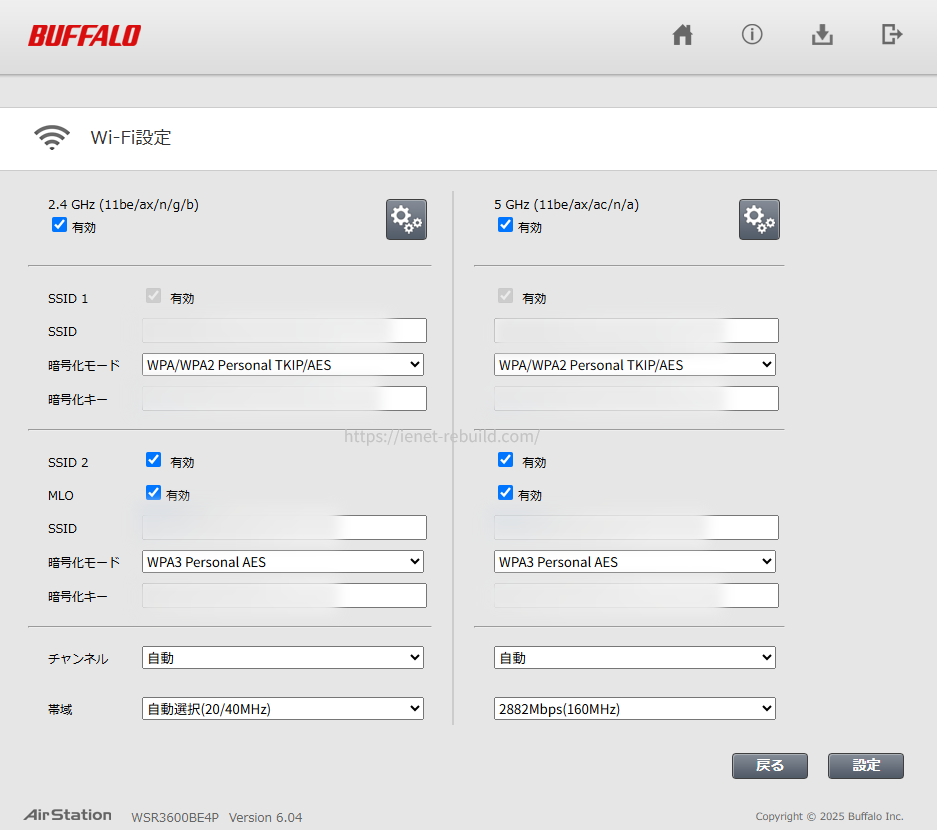The image size is (937, 830).
Task: Open 5 GHz channel dropdown
Action: (x=635, y=657)
